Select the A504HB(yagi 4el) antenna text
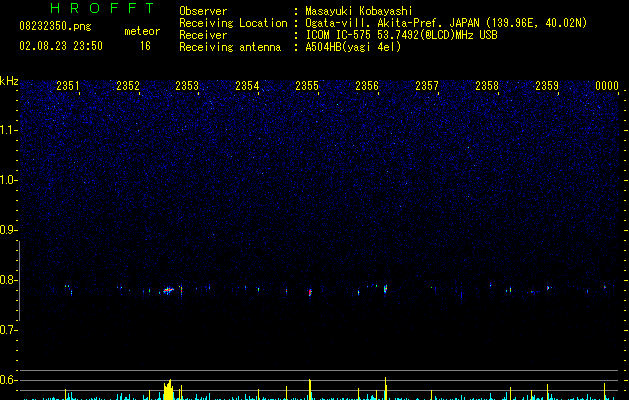 point(353,47)
